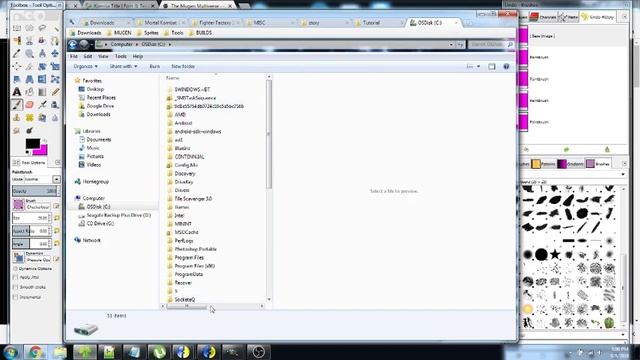Open Google Chrome from the taskbar
The image size is (640, 360).
35,352
